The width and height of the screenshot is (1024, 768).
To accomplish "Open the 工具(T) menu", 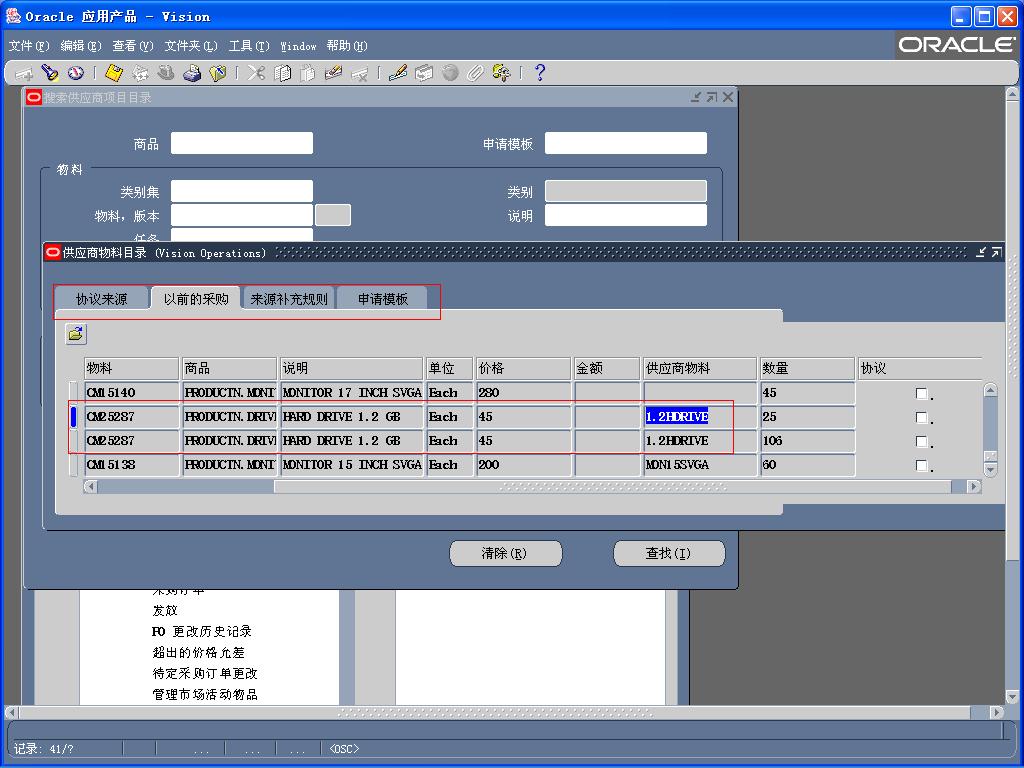I will point(249,46).
